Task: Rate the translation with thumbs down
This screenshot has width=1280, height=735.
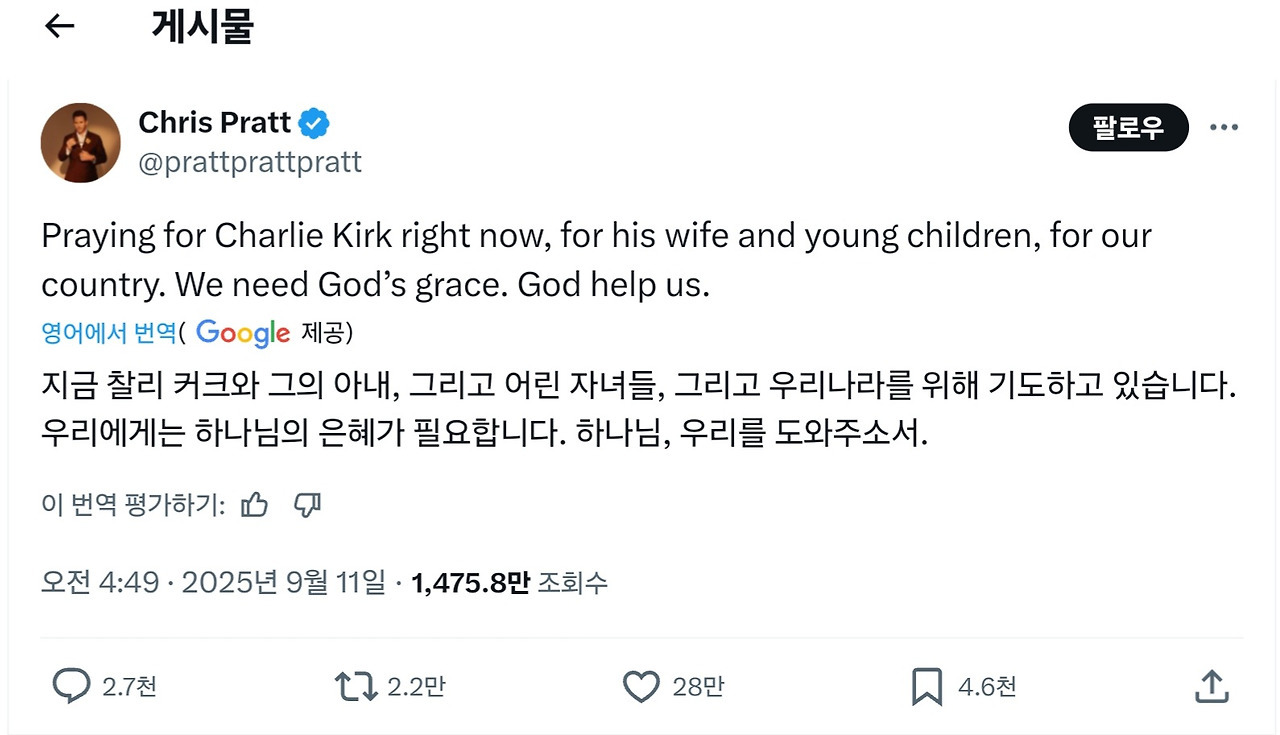Action: click(x=307, y=505)
